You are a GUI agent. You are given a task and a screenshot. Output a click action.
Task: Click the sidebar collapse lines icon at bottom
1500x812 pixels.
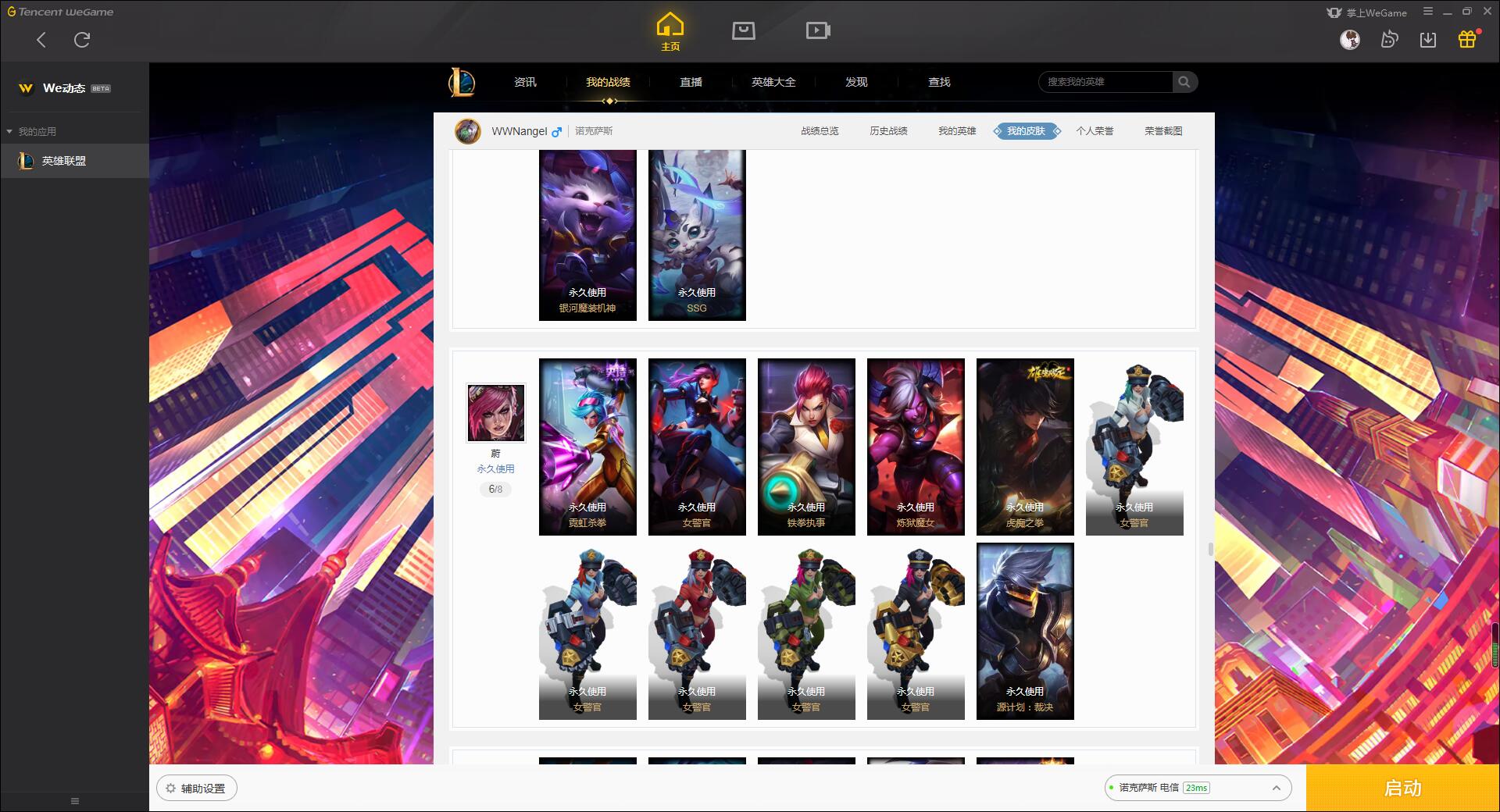[x=75, y=801]
